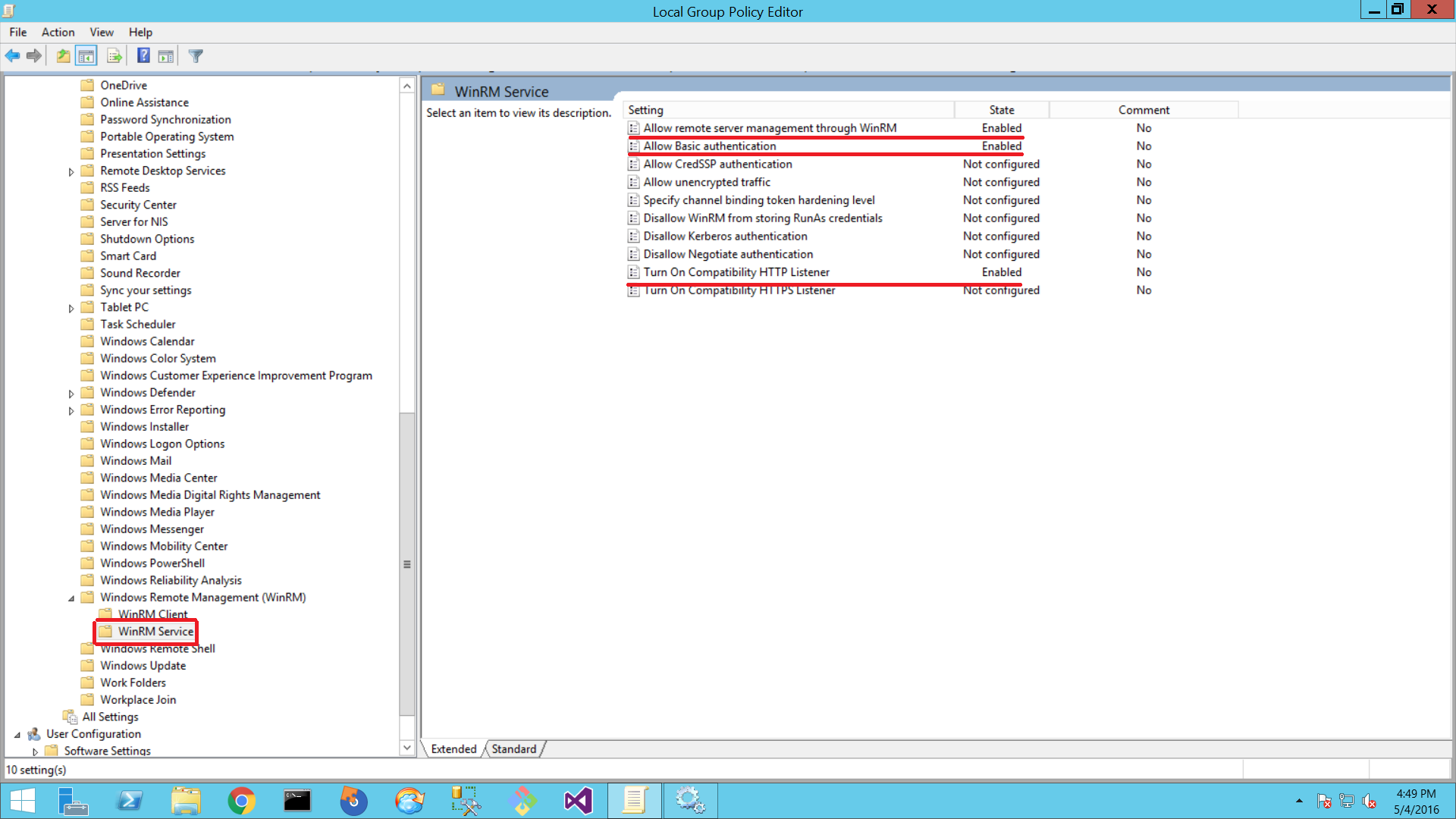Open the Action menu
1456x819 pixels.
tap(58, 32)
